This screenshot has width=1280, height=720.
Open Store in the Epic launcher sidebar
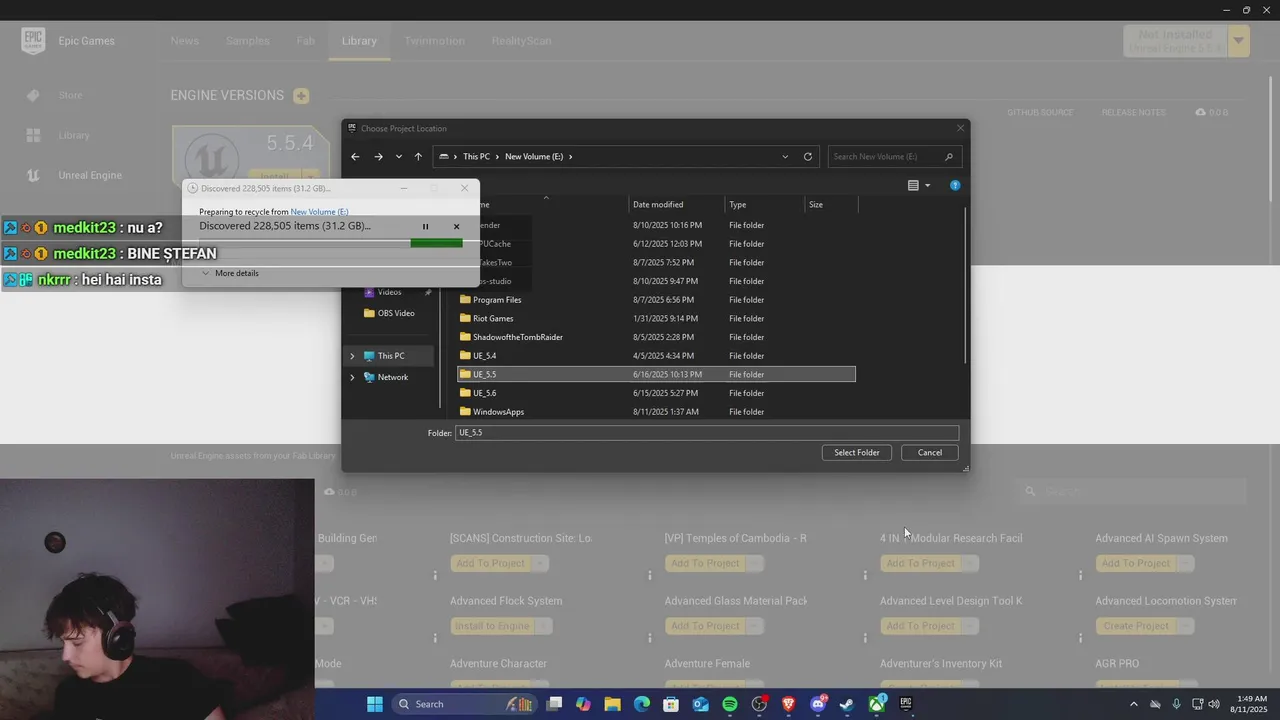[x=70, y=95]
